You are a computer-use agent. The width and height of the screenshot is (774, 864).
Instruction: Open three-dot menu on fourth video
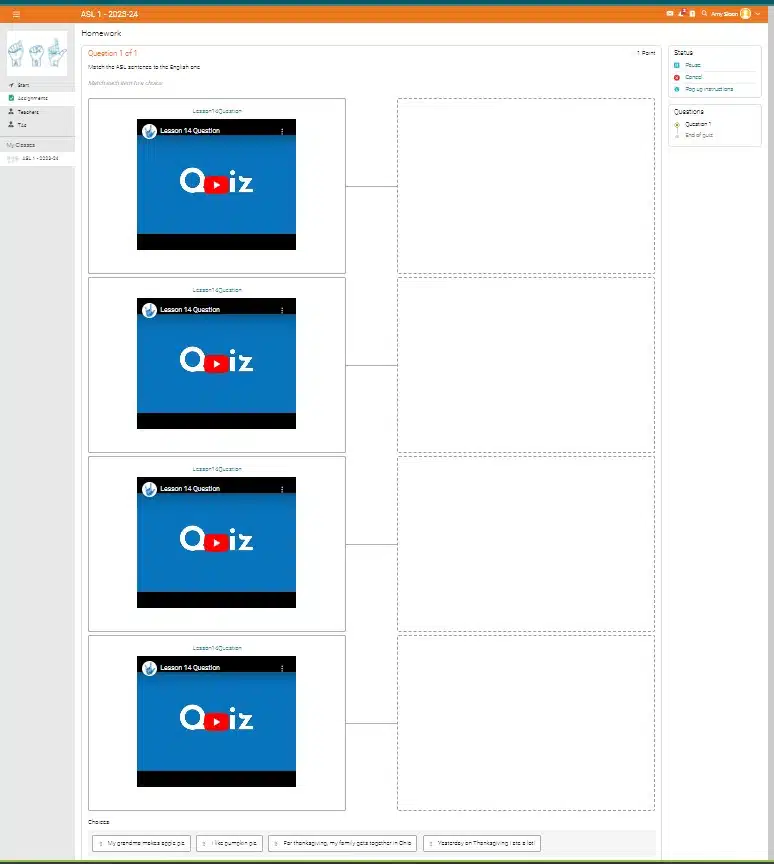[x=282, y=668]
